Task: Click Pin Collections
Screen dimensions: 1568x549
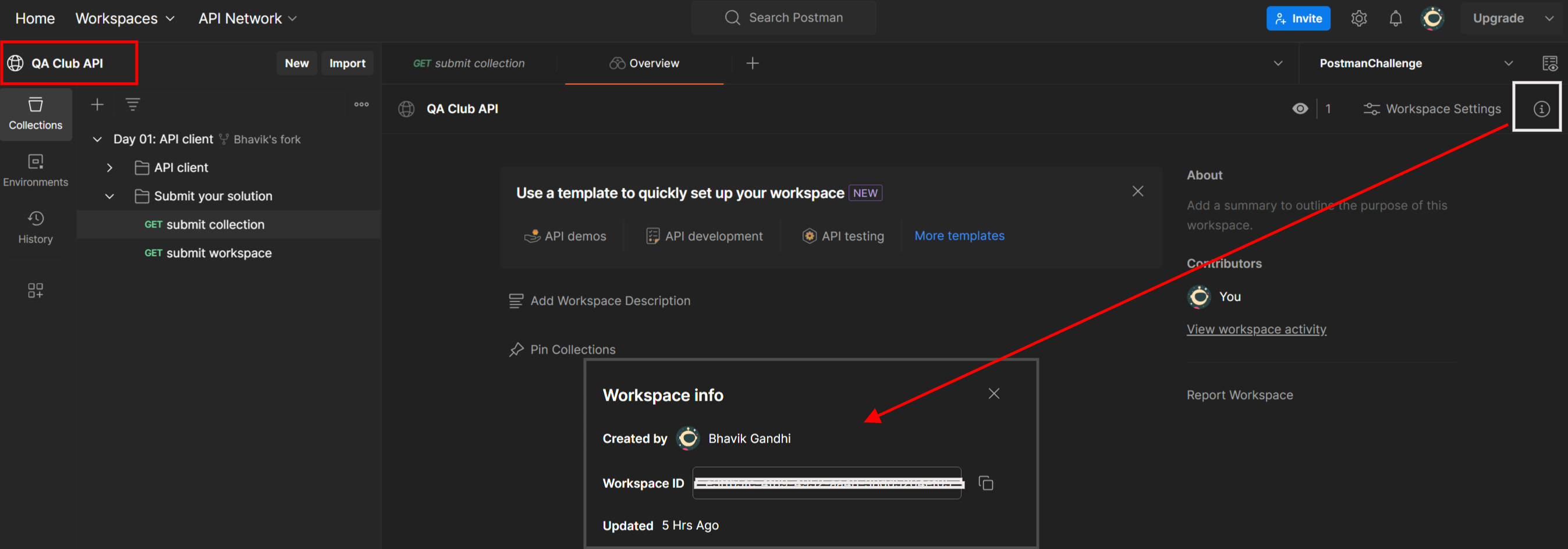Action: [x=562, y=350]
